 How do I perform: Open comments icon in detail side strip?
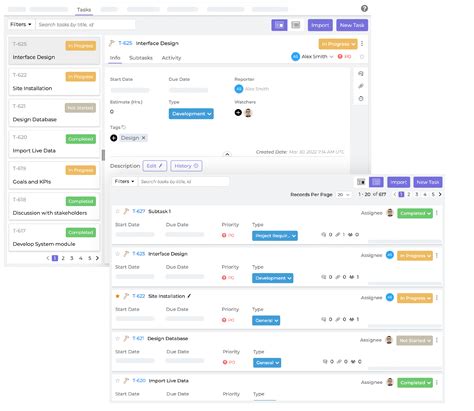[361, 74]
